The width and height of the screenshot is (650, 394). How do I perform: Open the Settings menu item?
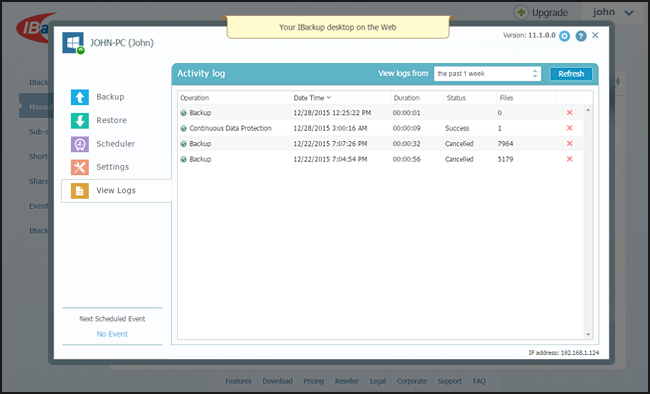point(112,167)
